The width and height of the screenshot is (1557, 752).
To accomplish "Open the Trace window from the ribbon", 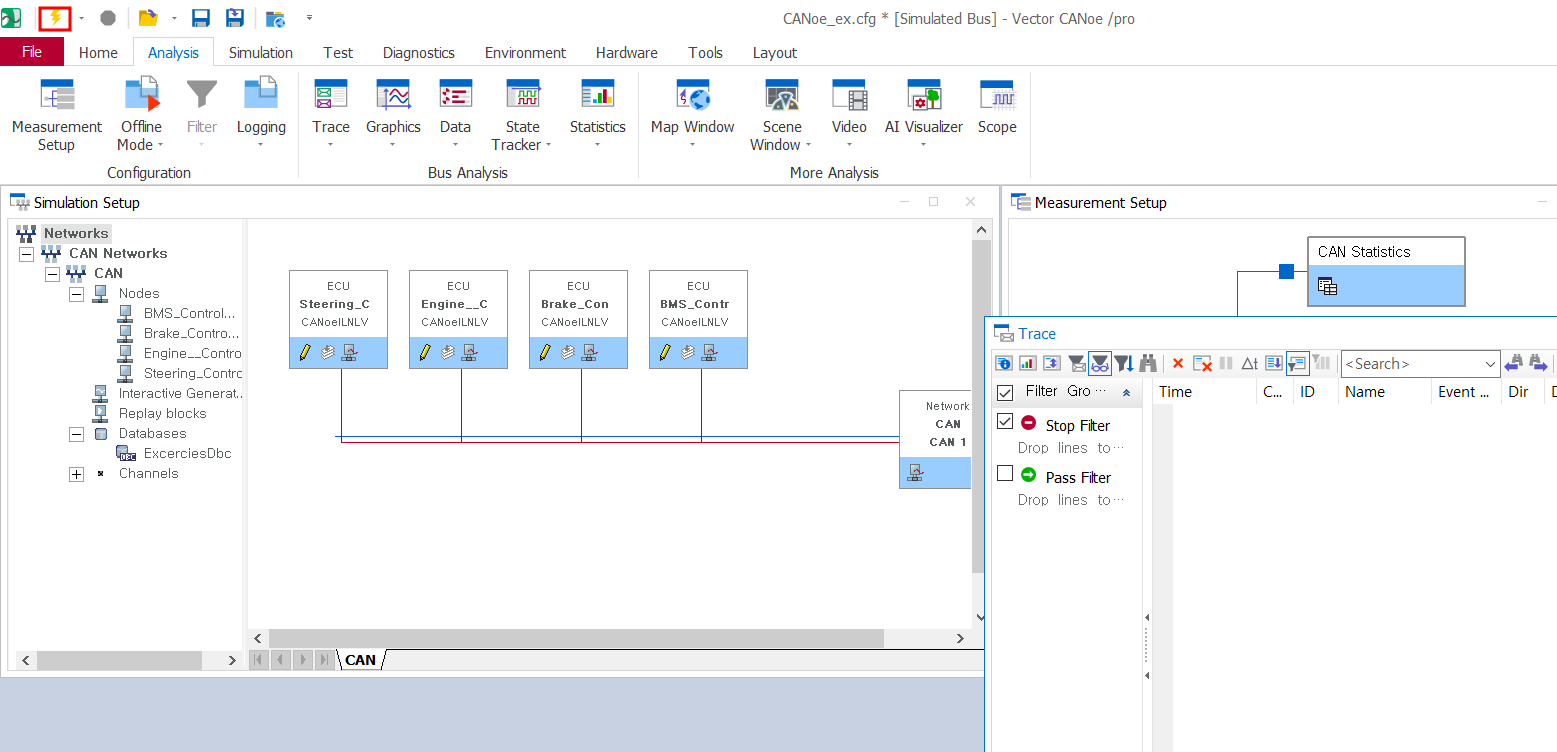I will point(331,115).
